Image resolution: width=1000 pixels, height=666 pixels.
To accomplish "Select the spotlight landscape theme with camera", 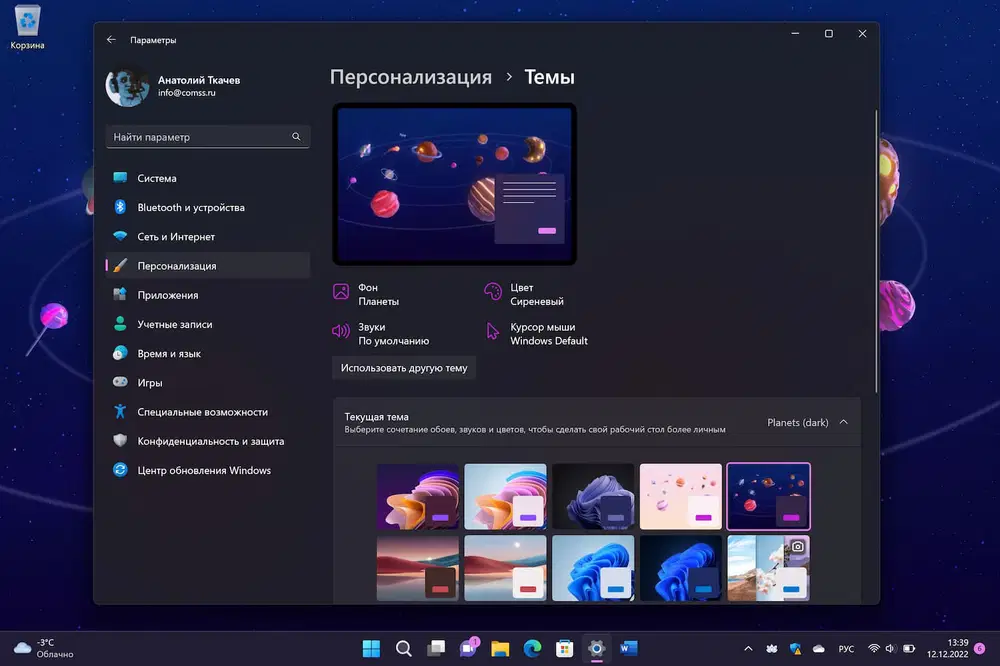I will tap(768, 568).
